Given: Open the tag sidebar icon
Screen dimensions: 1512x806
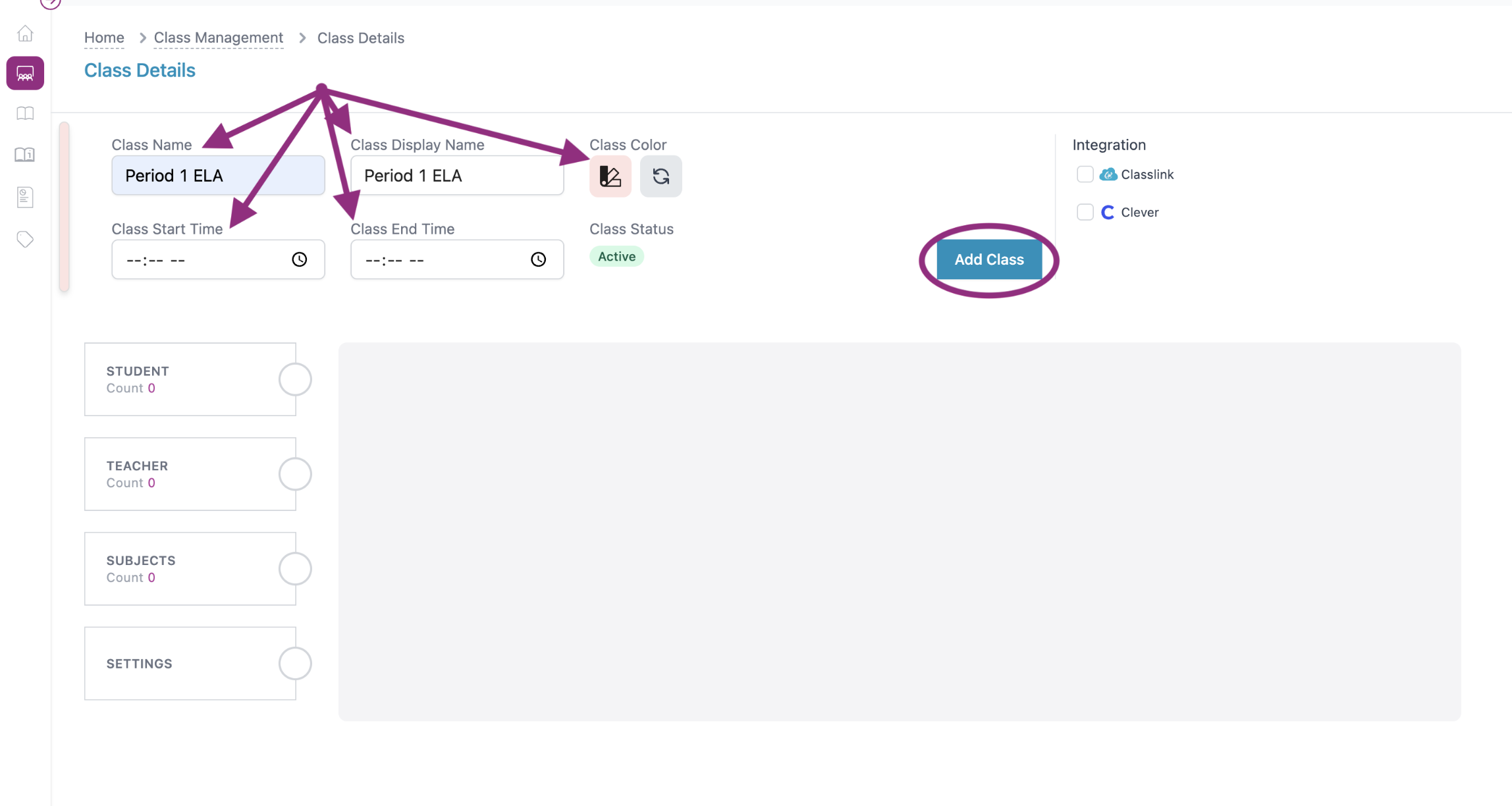Looking at the screenshot, I should [25, 239].
